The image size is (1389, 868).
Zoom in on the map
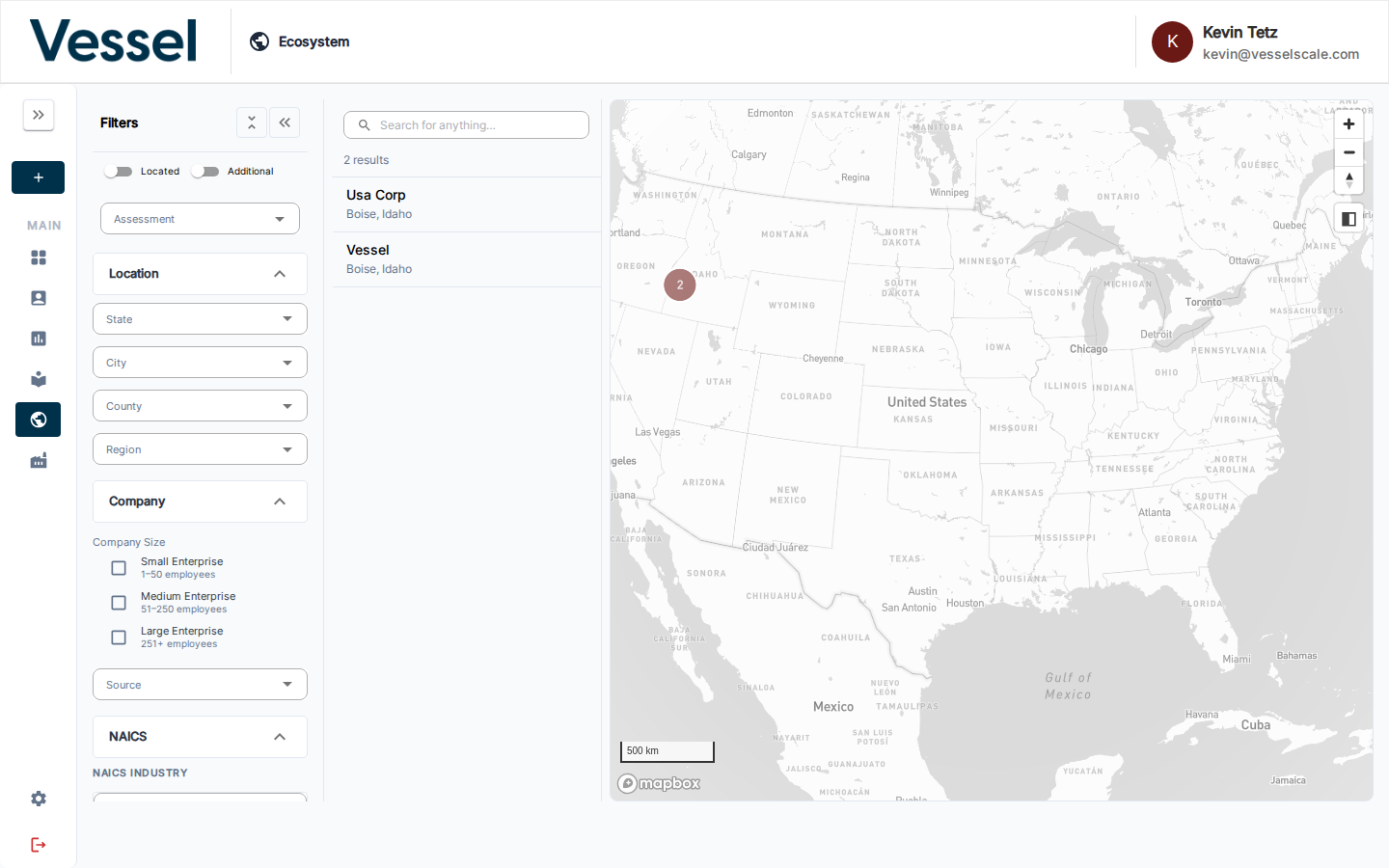[x=1348, y=124]
